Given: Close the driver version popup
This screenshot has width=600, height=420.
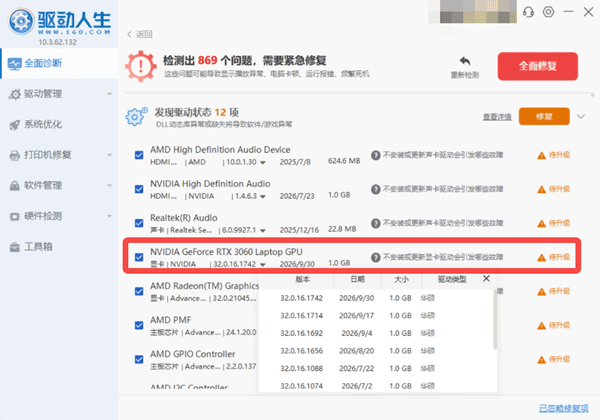Looking at the screenshot, I should (x=486, y=278).
